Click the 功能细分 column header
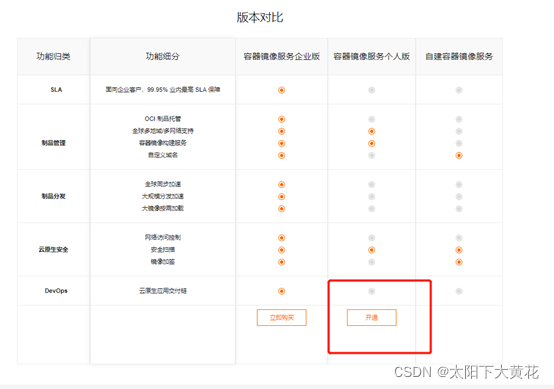 tap(163, 56)
